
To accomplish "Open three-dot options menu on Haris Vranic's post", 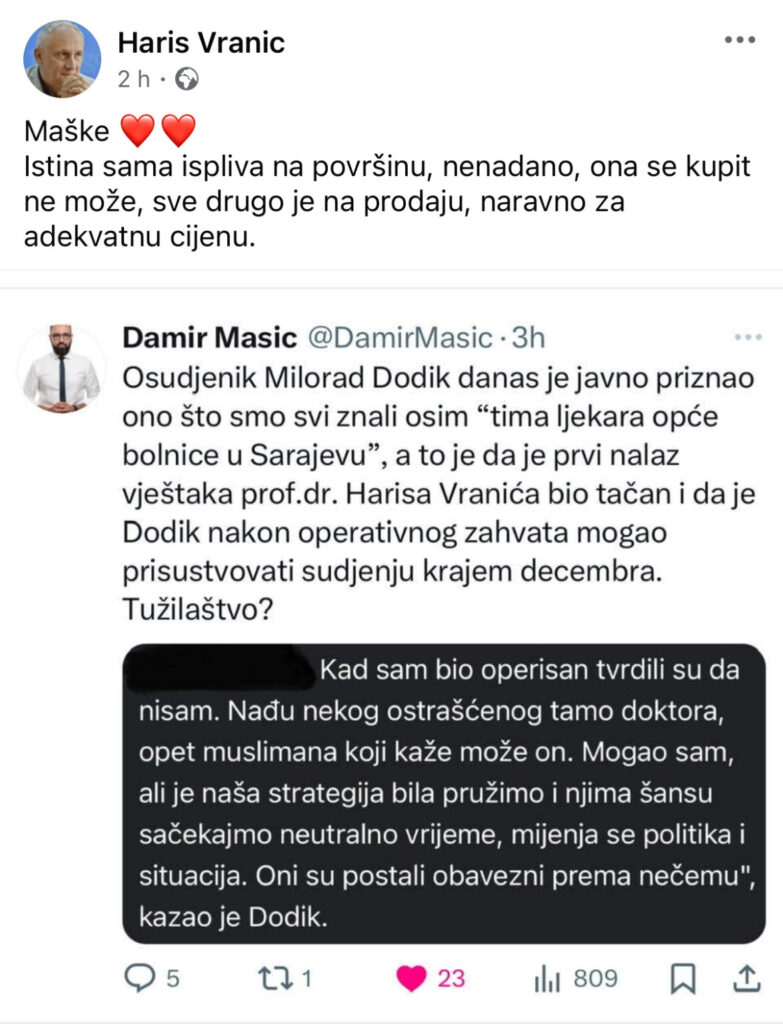I will coord(740,40).
